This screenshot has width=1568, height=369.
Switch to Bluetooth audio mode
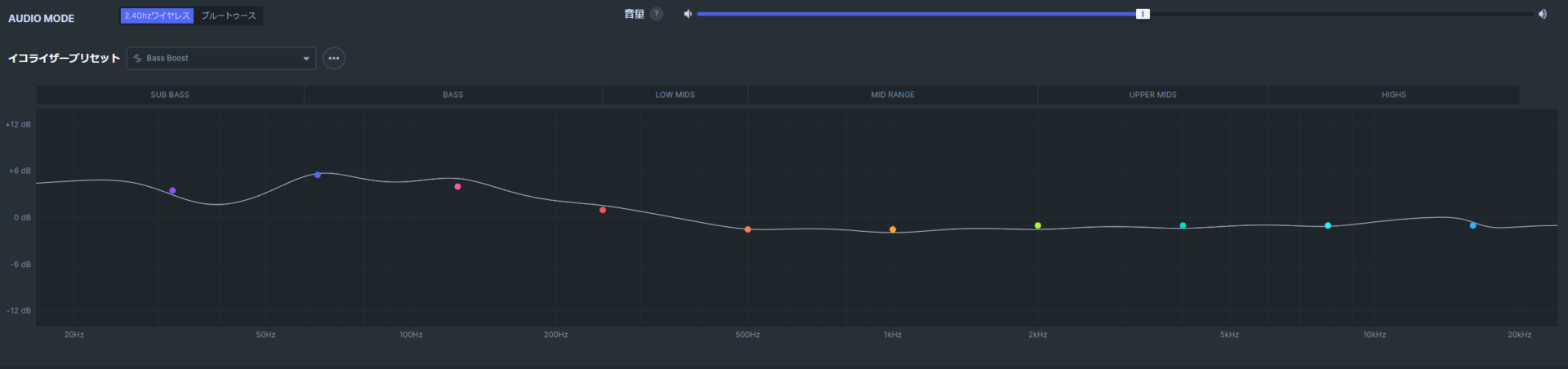(x=229, y=16)
